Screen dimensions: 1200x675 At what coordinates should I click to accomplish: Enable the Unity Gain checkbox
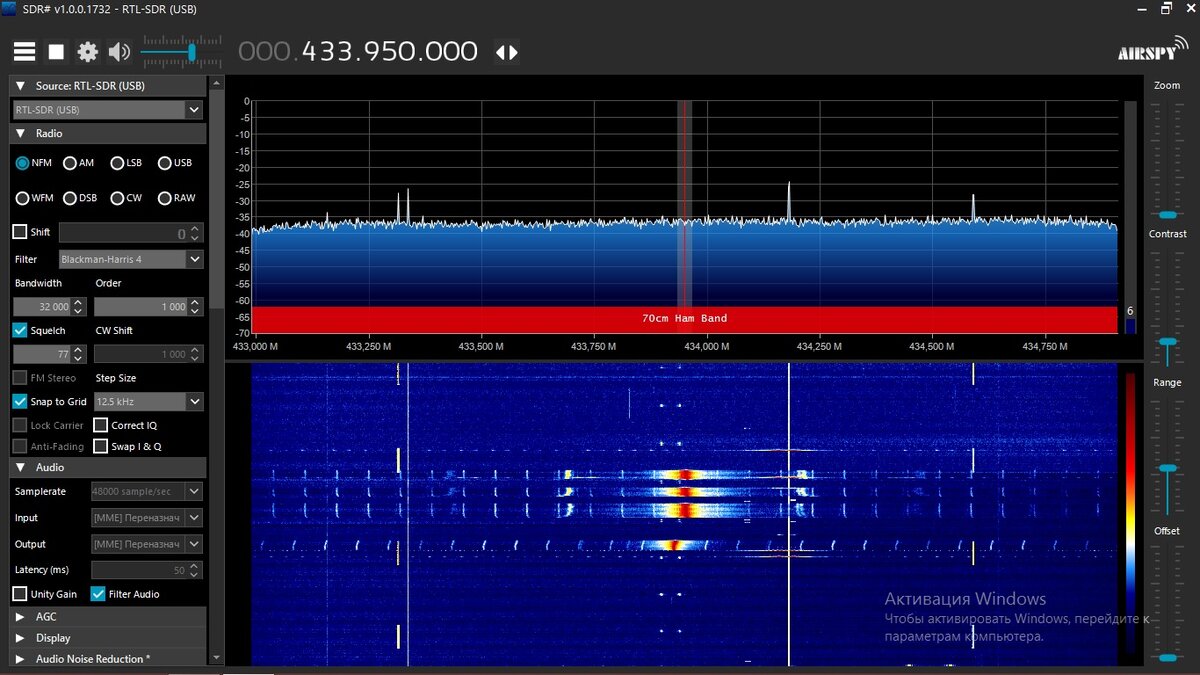pos(20,594)
